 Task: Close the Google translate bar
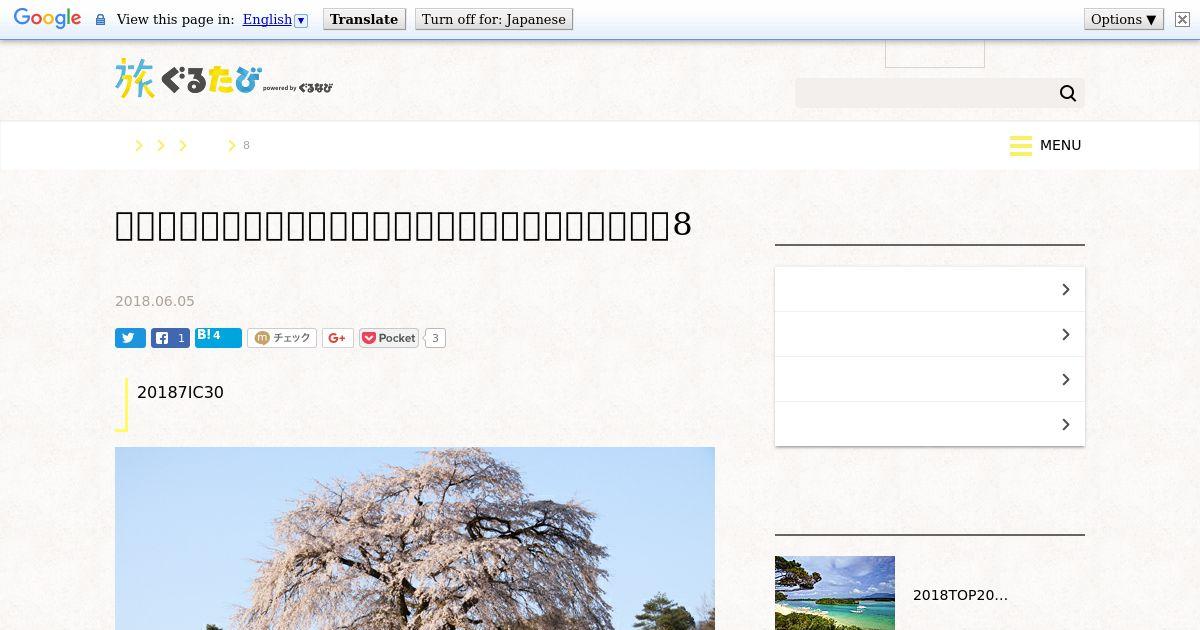click(1182, 19)
